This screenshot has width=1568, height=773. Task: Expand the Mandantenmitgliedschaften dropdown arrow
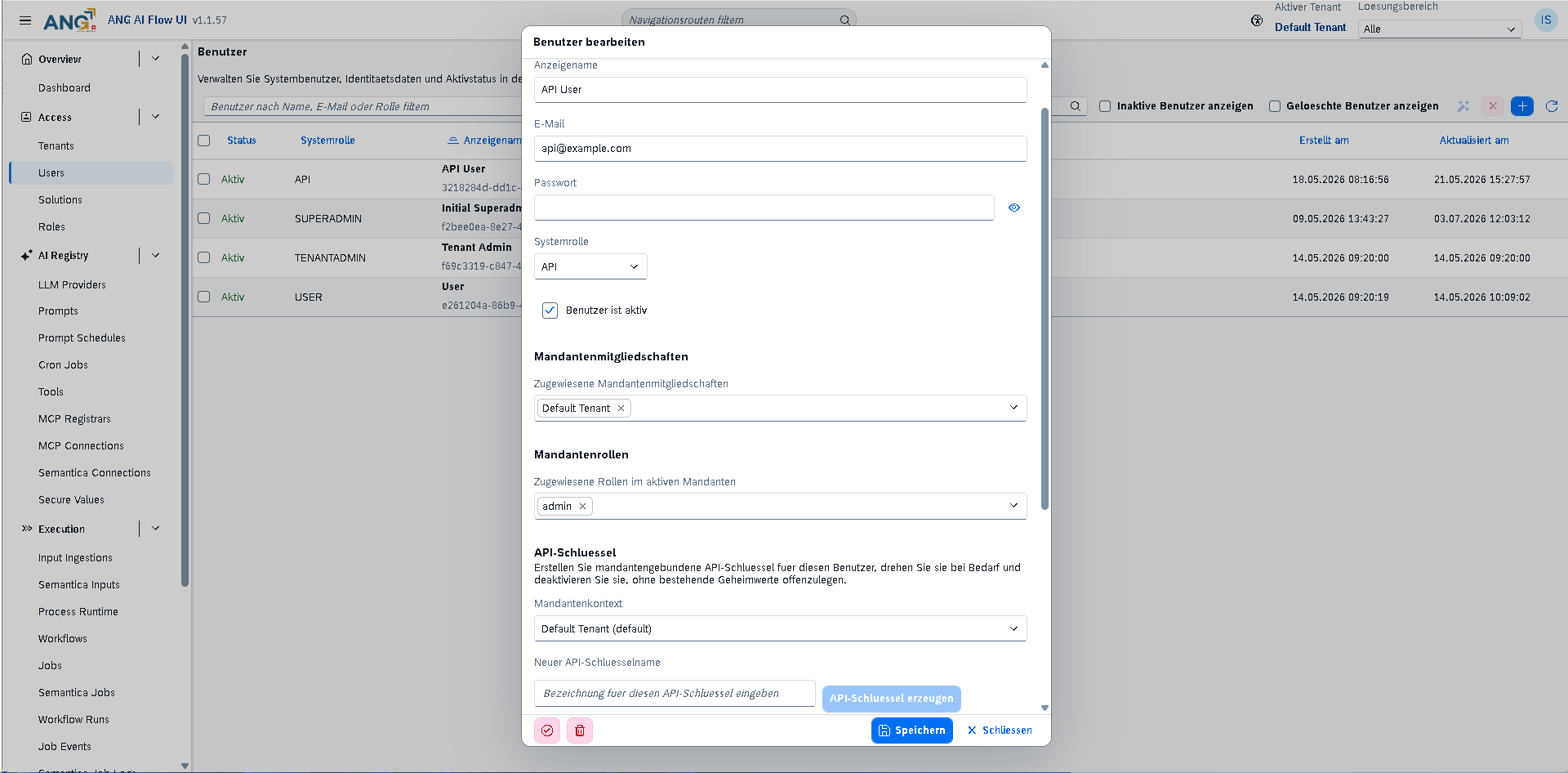pyautogui.click(x=1013, y=408)
